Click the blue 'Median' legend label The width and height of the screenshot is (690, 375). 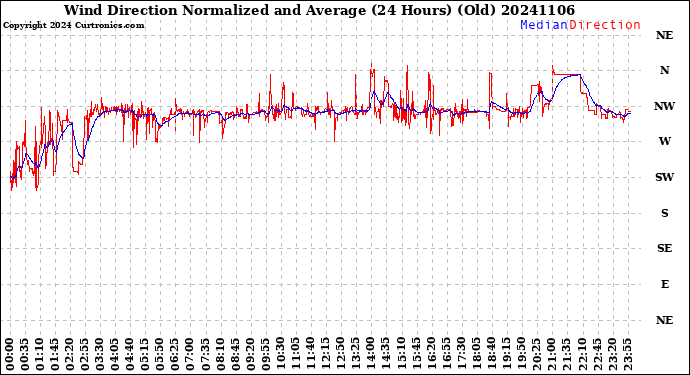coord(544,25)
